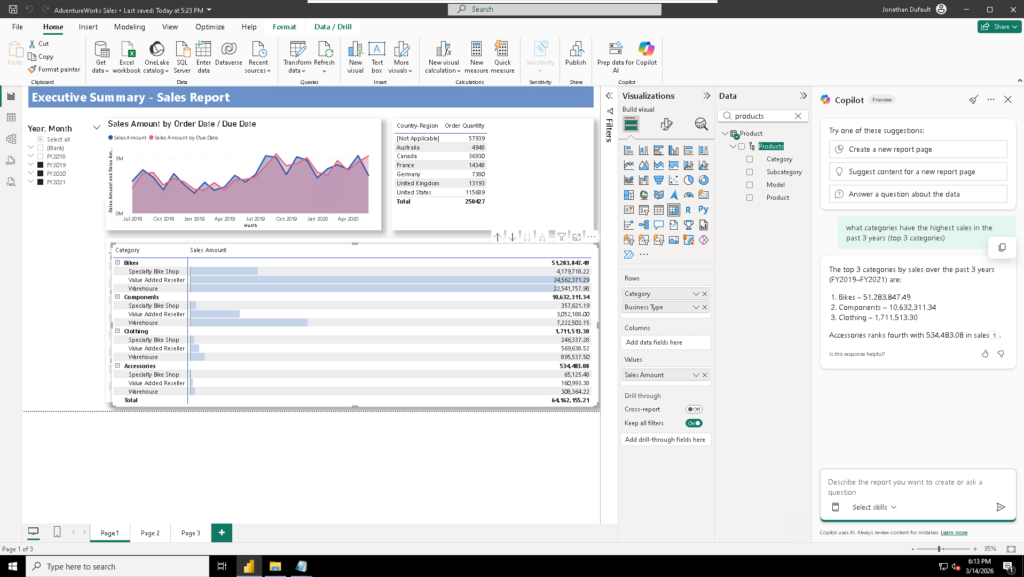Expand the Sales Amount field dropdown
Image resolution: width=1024 pixels, height=577 pixels.
(696, 375)
